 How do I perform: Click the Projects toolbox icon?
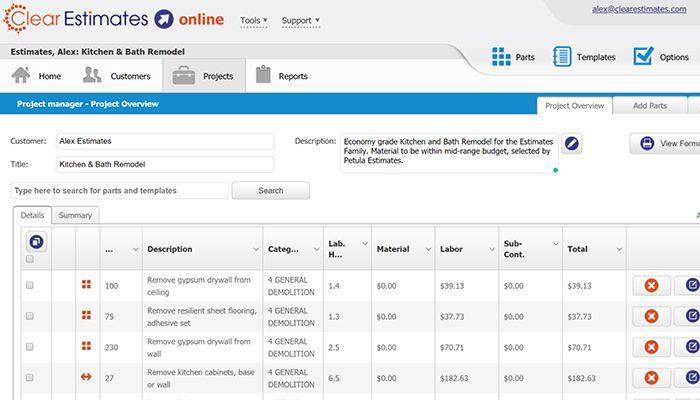pos(183,75)
